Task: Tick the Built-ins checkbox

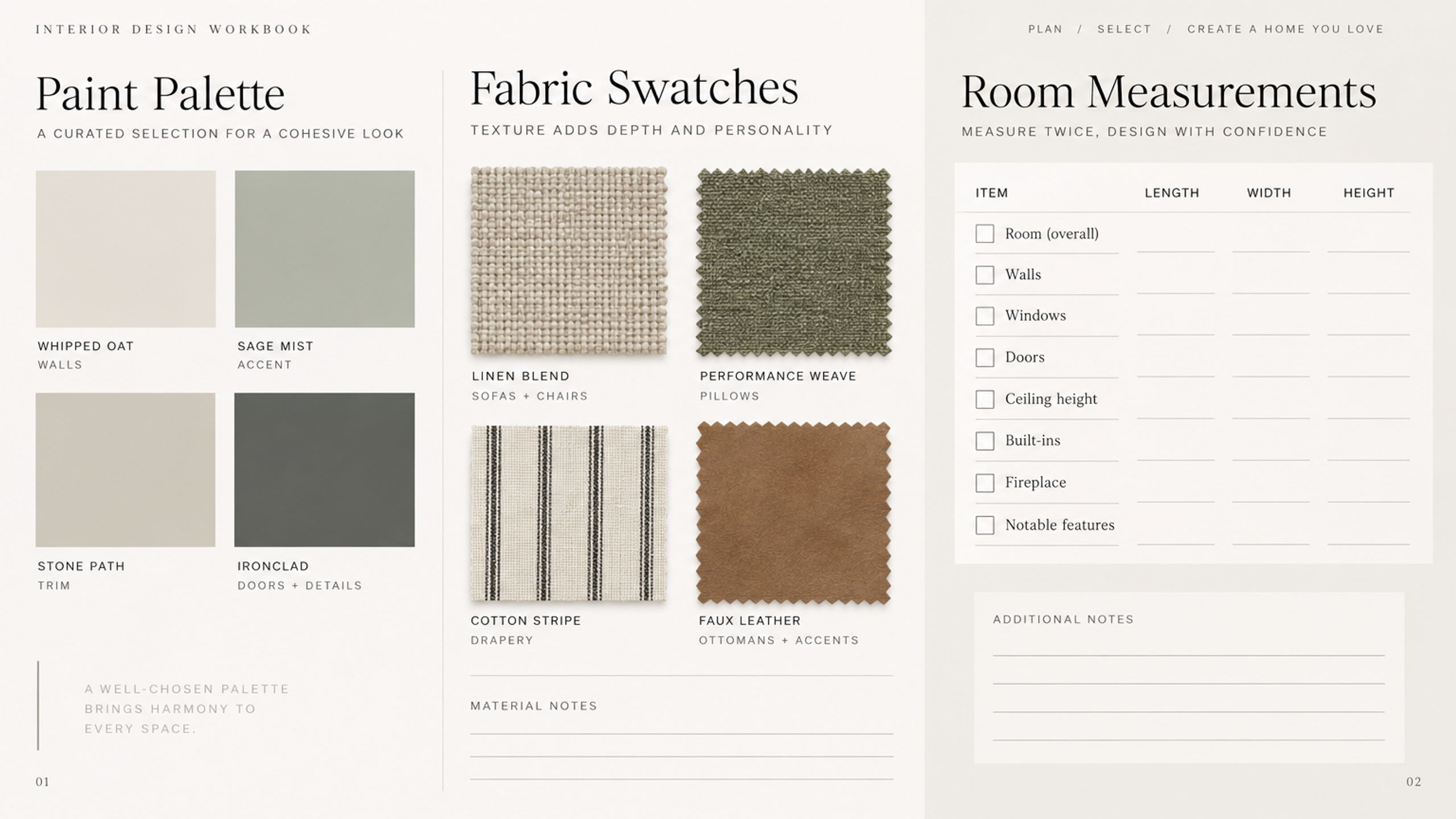Action: (985, 441)
